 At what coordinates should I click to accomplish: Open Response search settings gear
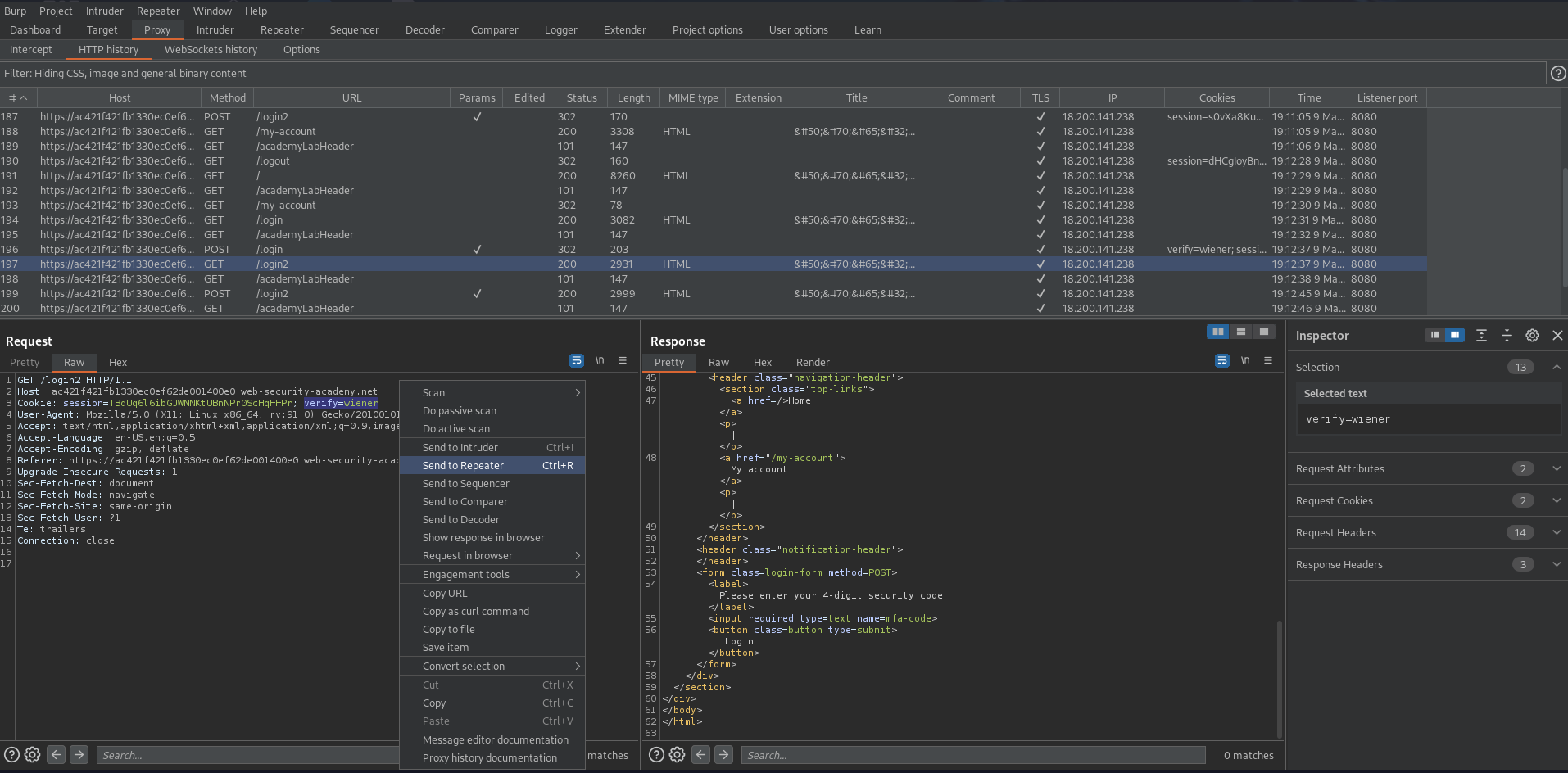click(678, 755)
